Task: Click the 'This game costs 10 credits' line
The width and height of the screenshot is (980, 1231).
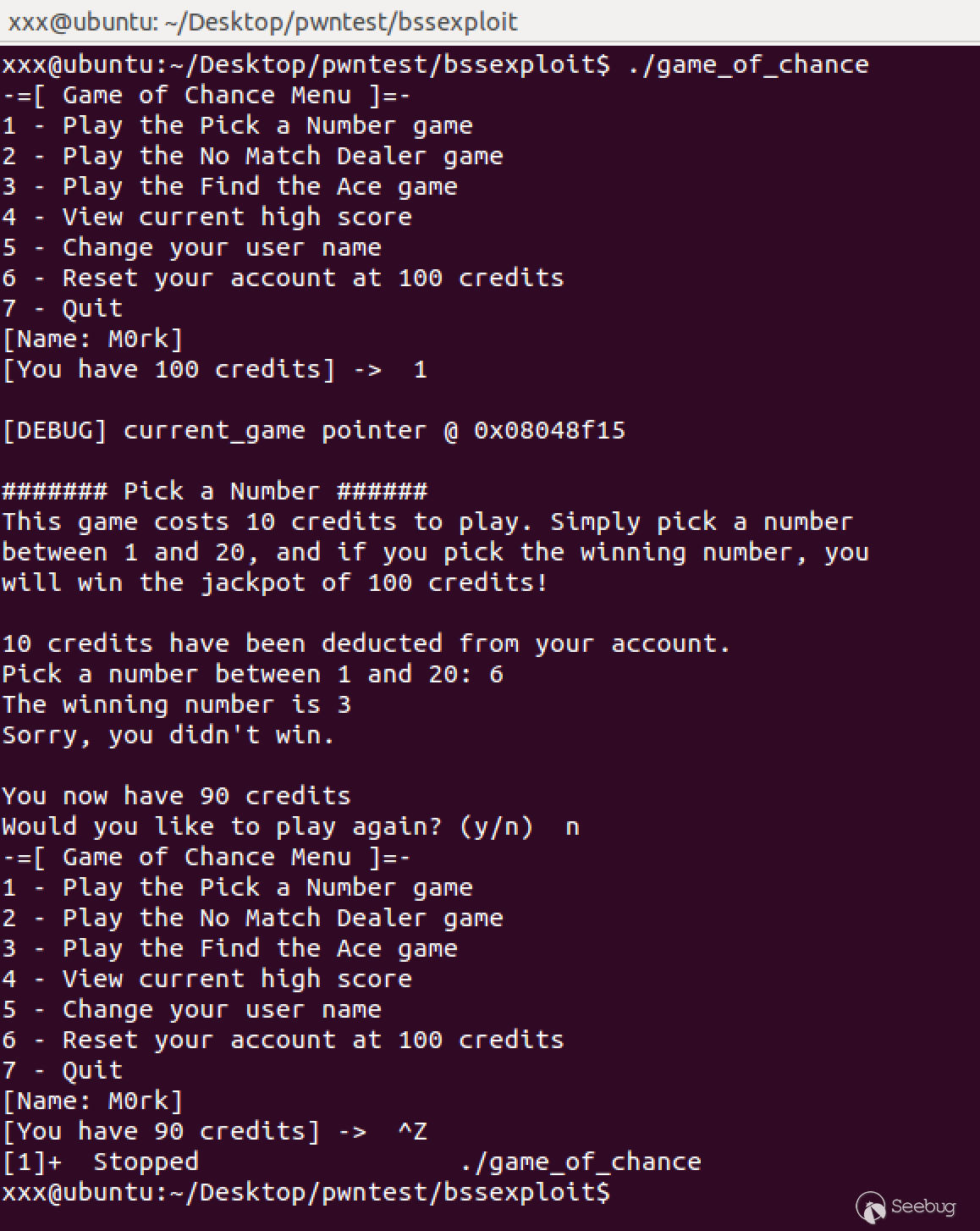Action: coord(427,522)
